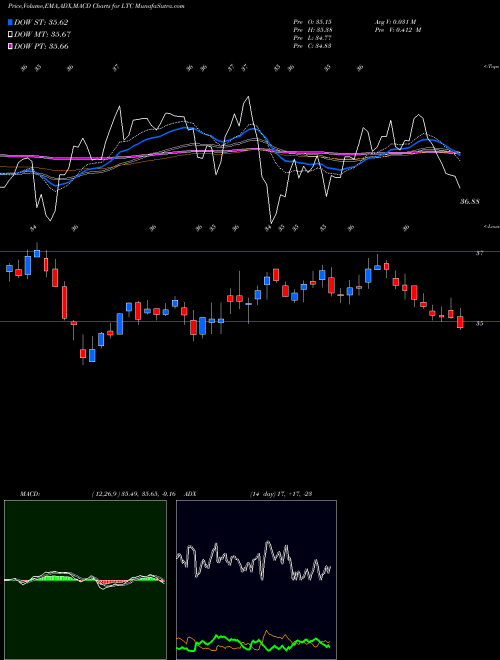This screenshot has width=500, height=660.
Task: Click the 'MACD:' indicator label
Action: click(x=30, y=494)
